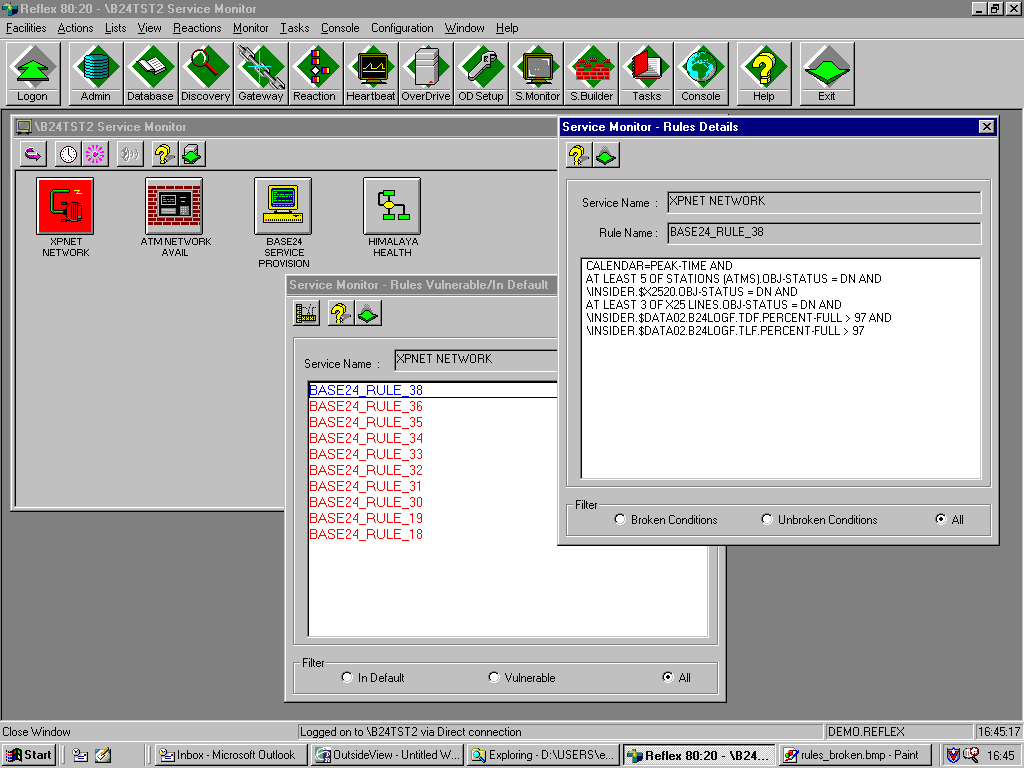This screenshot has height=768, width=1024.
Task: Launch the OverDrive tool
Action: 426,73
